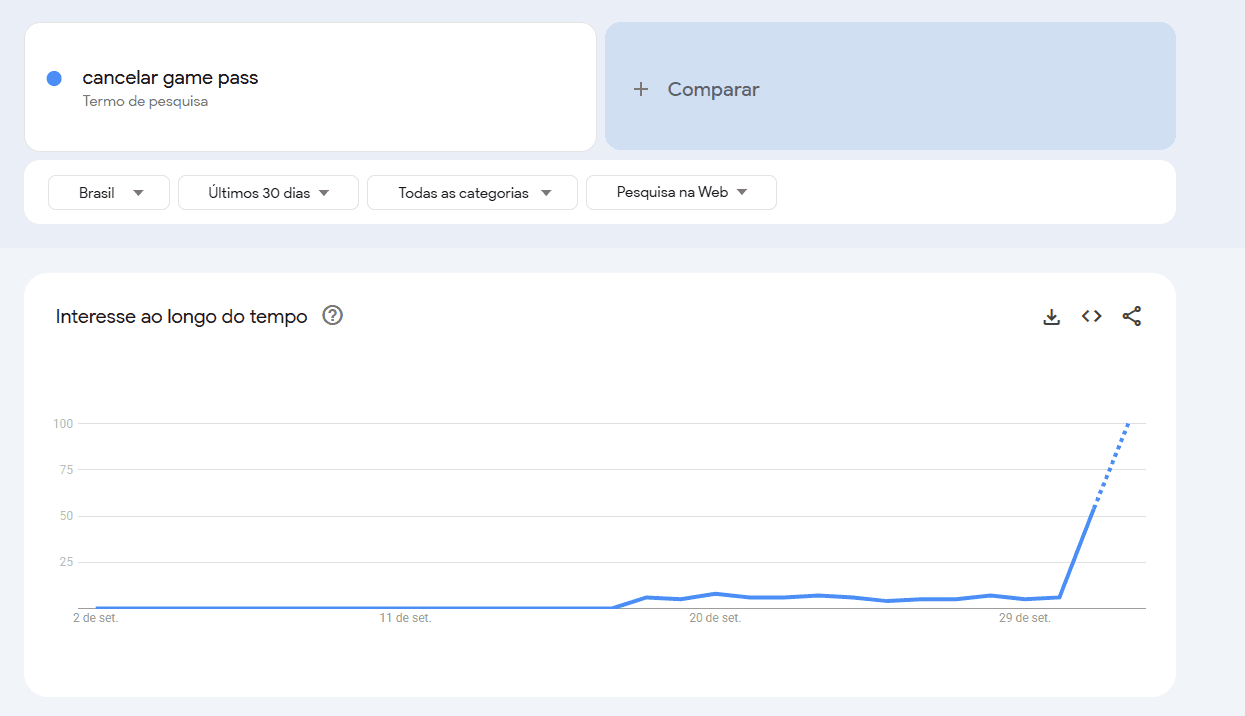This screenshot has height=716, width=1245.
Task: Open the Brasil region dropdown
Action: [109, 193]
